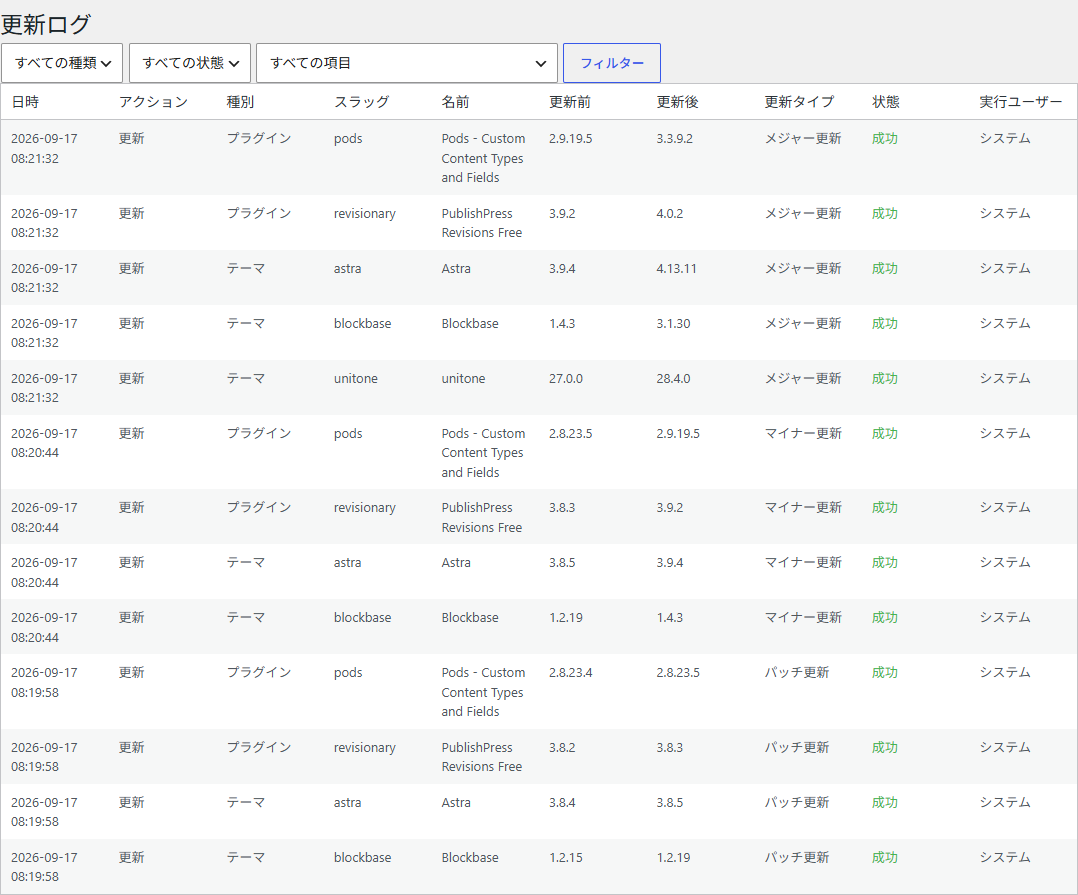
Task: Click version 4.0.2 of revisionary
Action: (670, 213)
